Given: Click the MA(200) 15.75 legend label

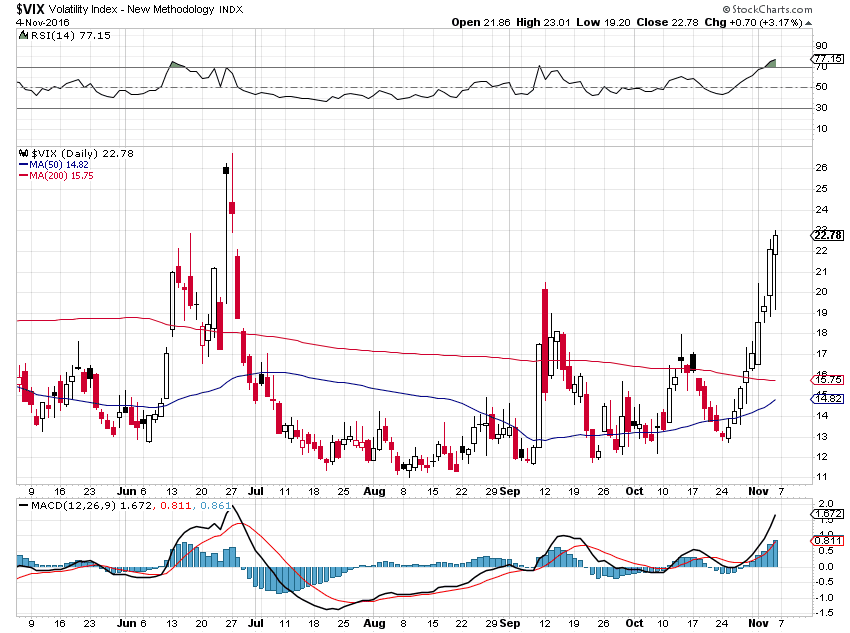Looking at the screenshot, I should click(x=61, y=176).
